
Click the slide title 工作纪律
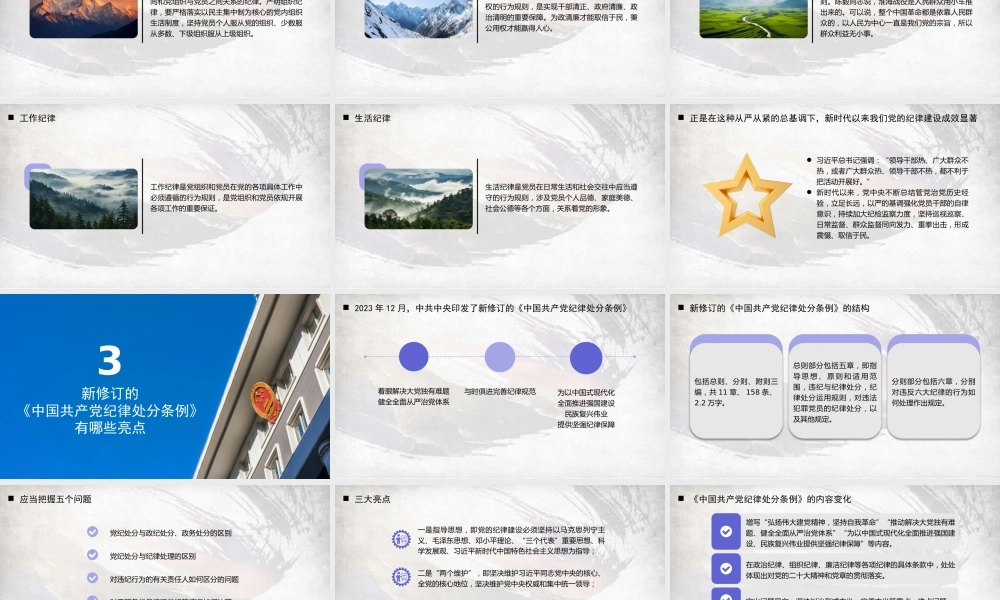[38, 118]
